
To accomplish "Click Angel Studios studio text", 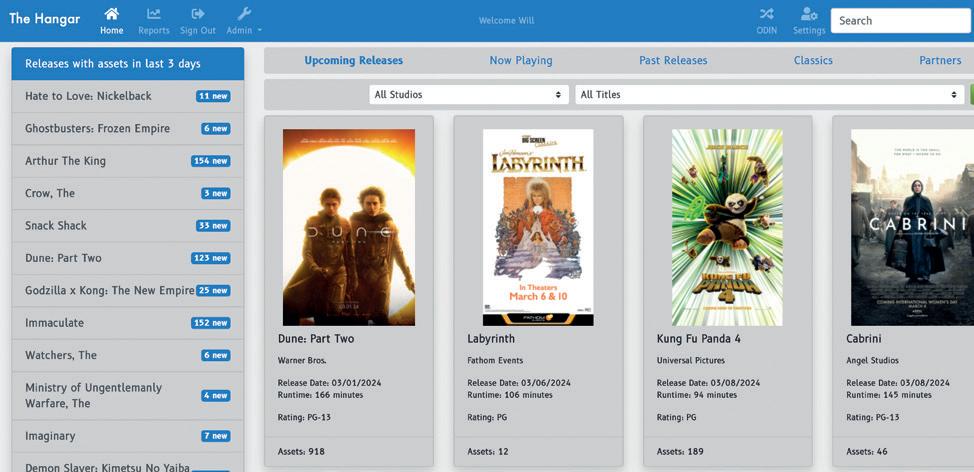I will pyautogui.click(x=872, y=360).
